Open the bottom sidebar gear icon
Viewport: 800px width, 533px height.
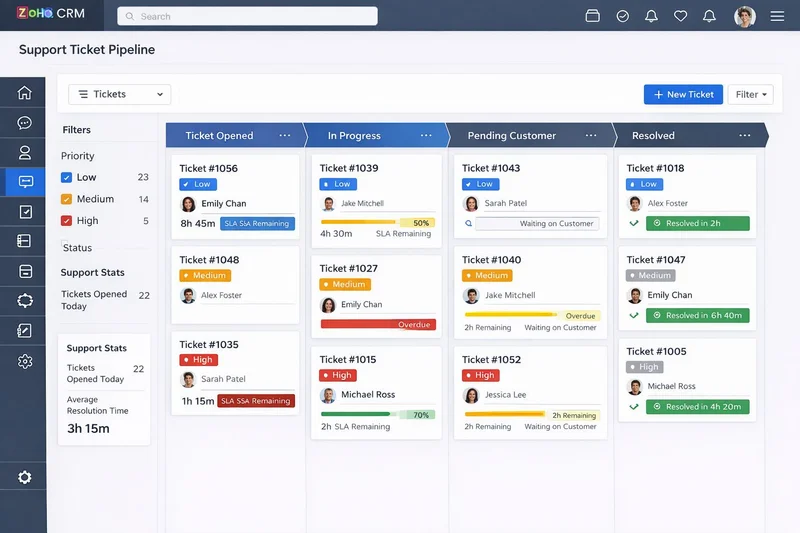tap(24, 477)
